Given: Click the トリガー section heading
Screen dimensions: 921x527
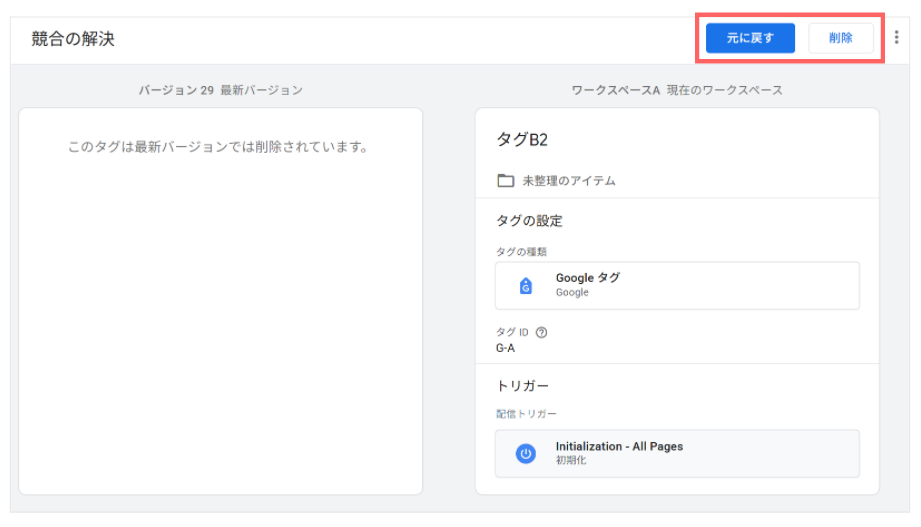Looking at the screenshot, I should coord(522,385).
